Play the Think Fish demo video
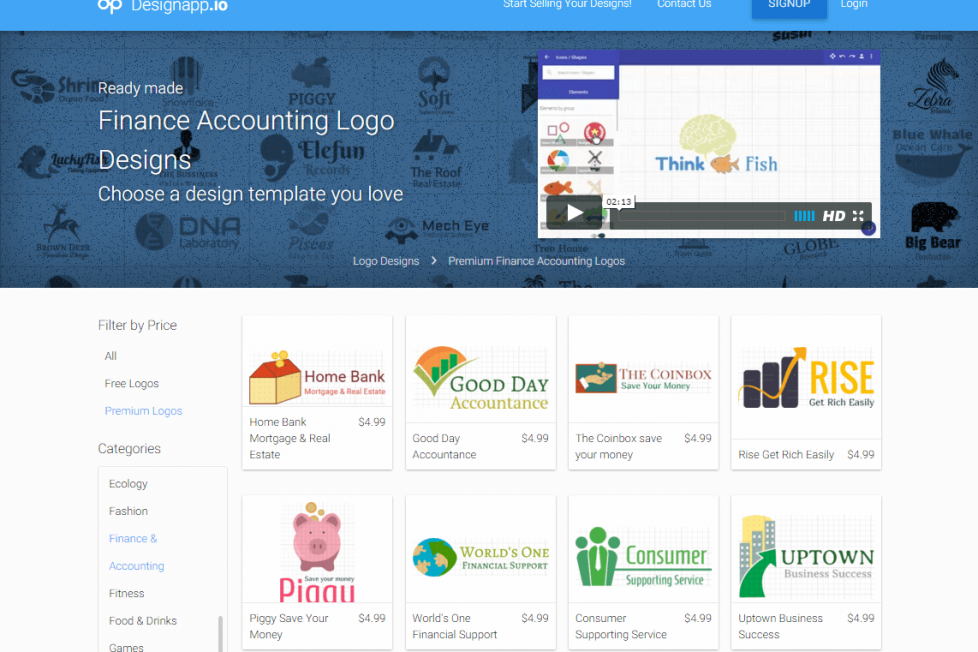 [574, 213]
